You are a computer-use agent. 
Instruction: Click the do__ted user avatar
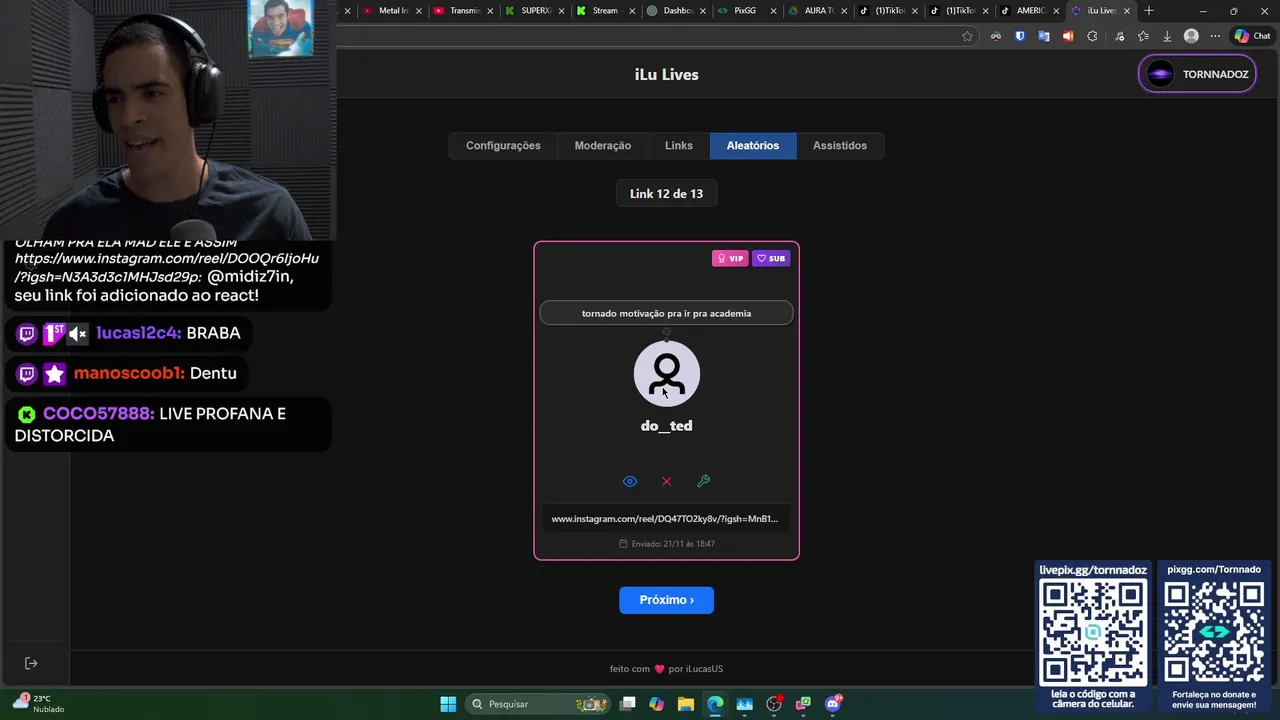tap(667, 374)
